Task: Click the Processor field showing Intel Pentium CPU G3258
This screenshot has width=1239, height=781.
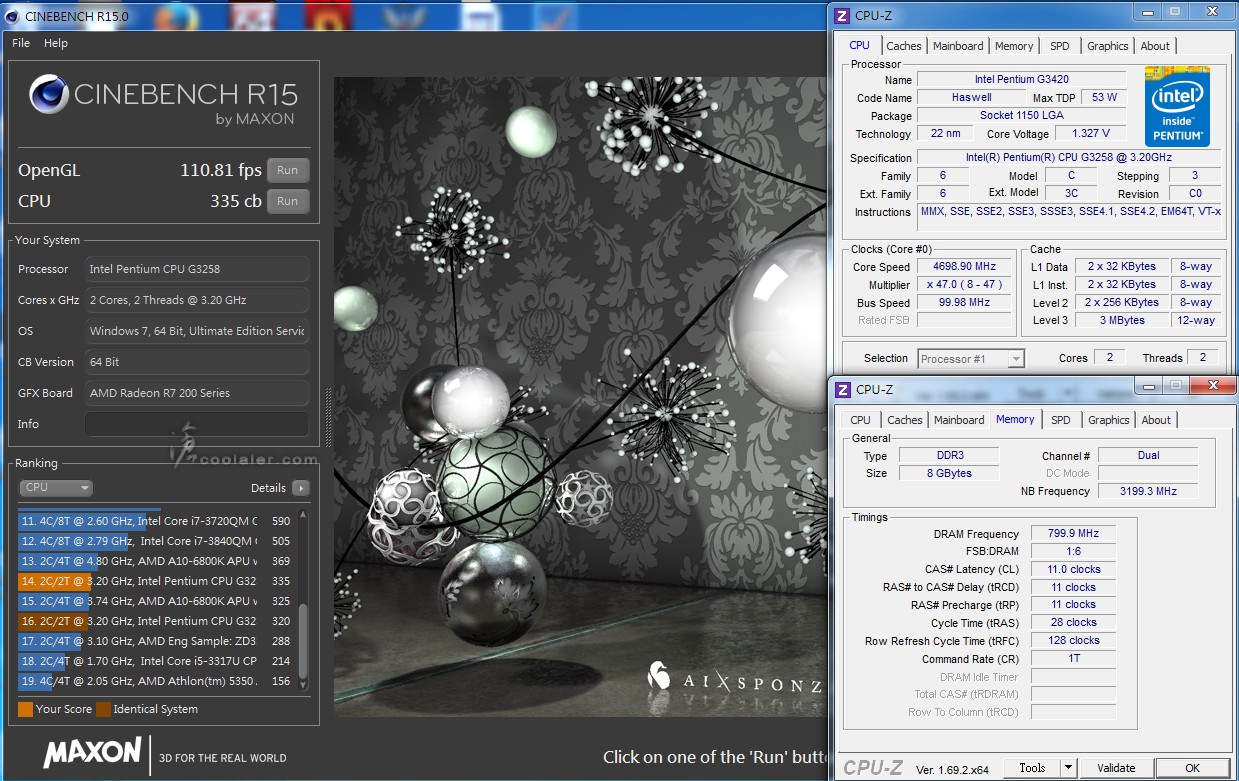Action: point(196,269)
